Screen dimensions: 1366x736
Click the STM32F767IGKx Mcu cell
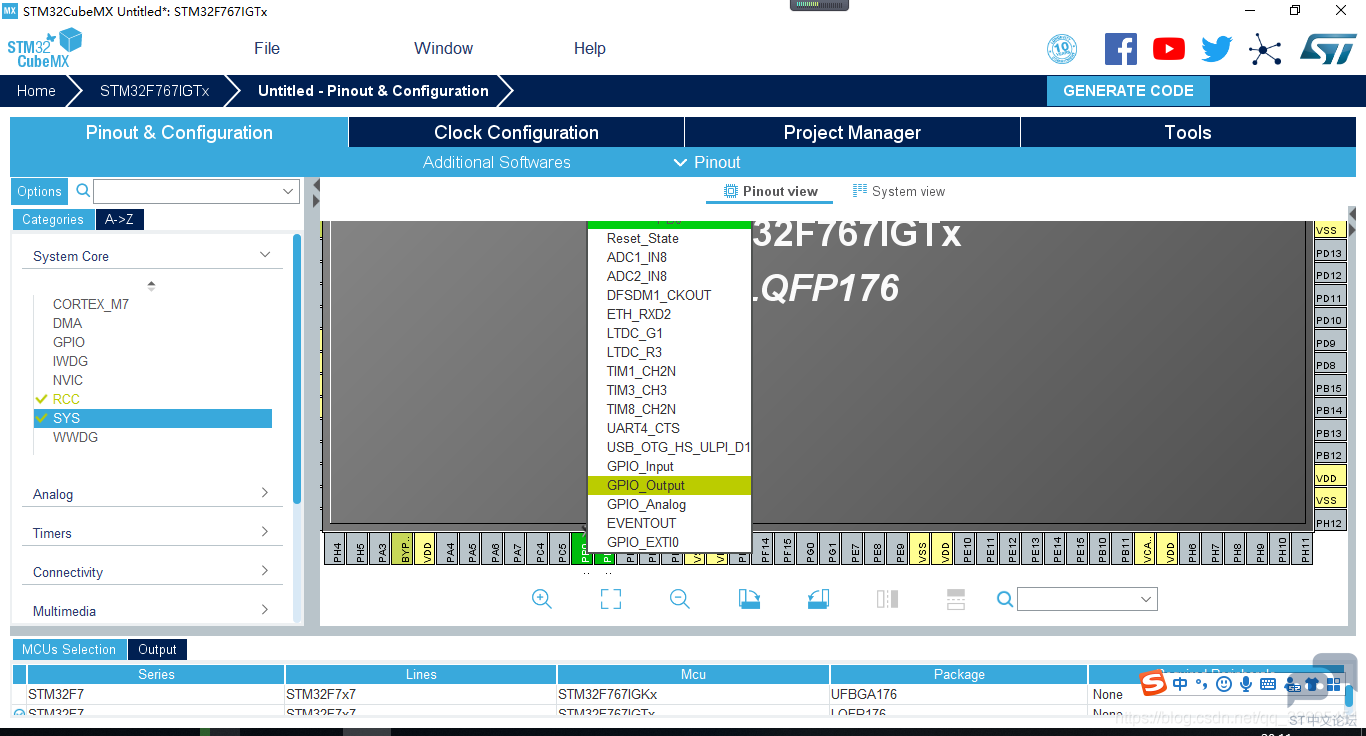click(x=693, y=694)
